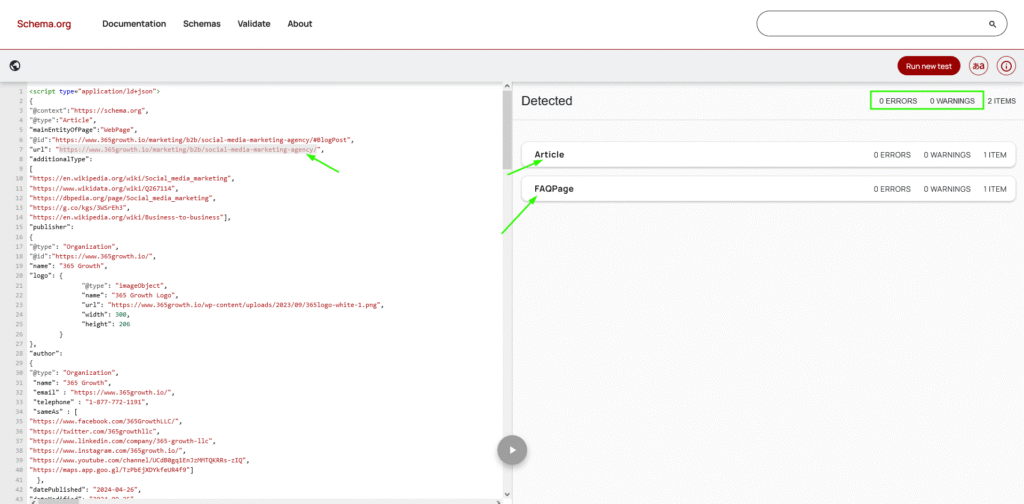1024x504 pixels.
Task: Click the wikipedia Business-to-business line
Action: tap(130, 217)
